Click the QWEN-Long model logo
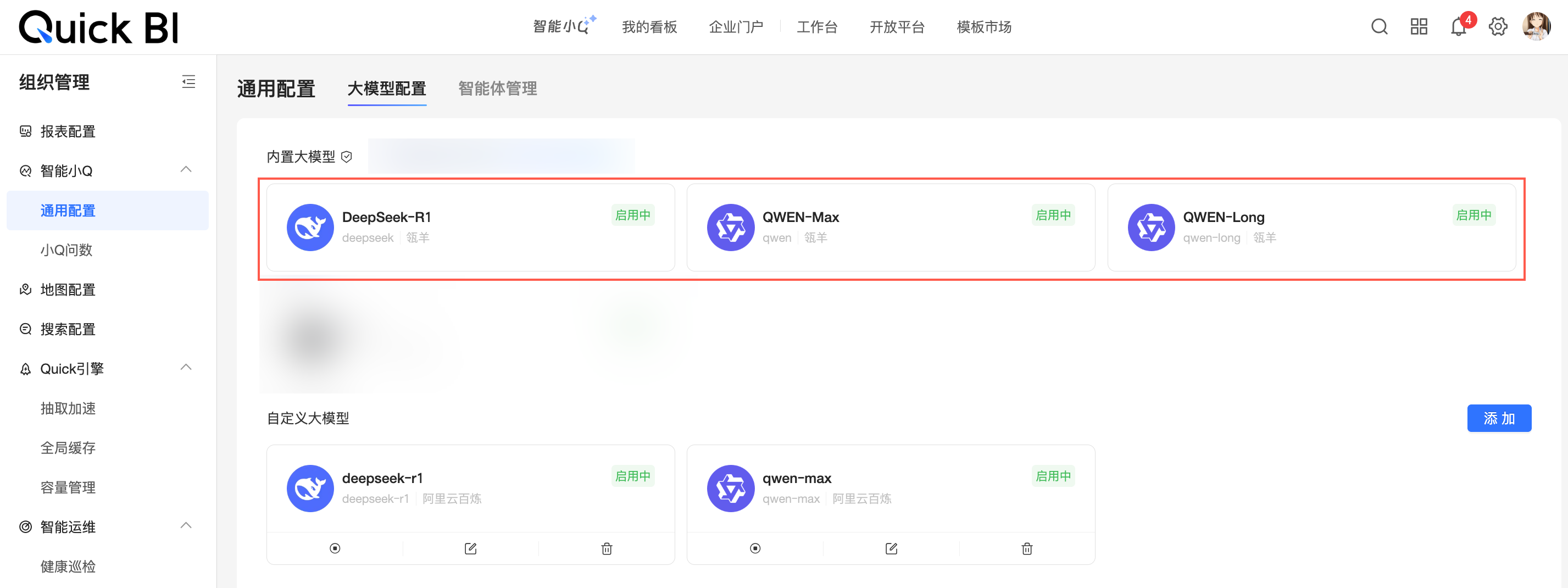Image resolution: width=1568 pixels, height=588 pixels. point(1151,228)
